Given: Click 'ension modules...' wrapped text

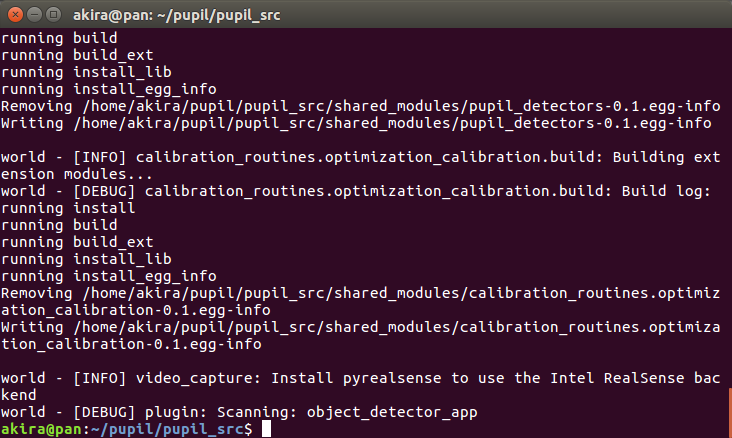Looking at the screenshot, I should coord(77,175).
